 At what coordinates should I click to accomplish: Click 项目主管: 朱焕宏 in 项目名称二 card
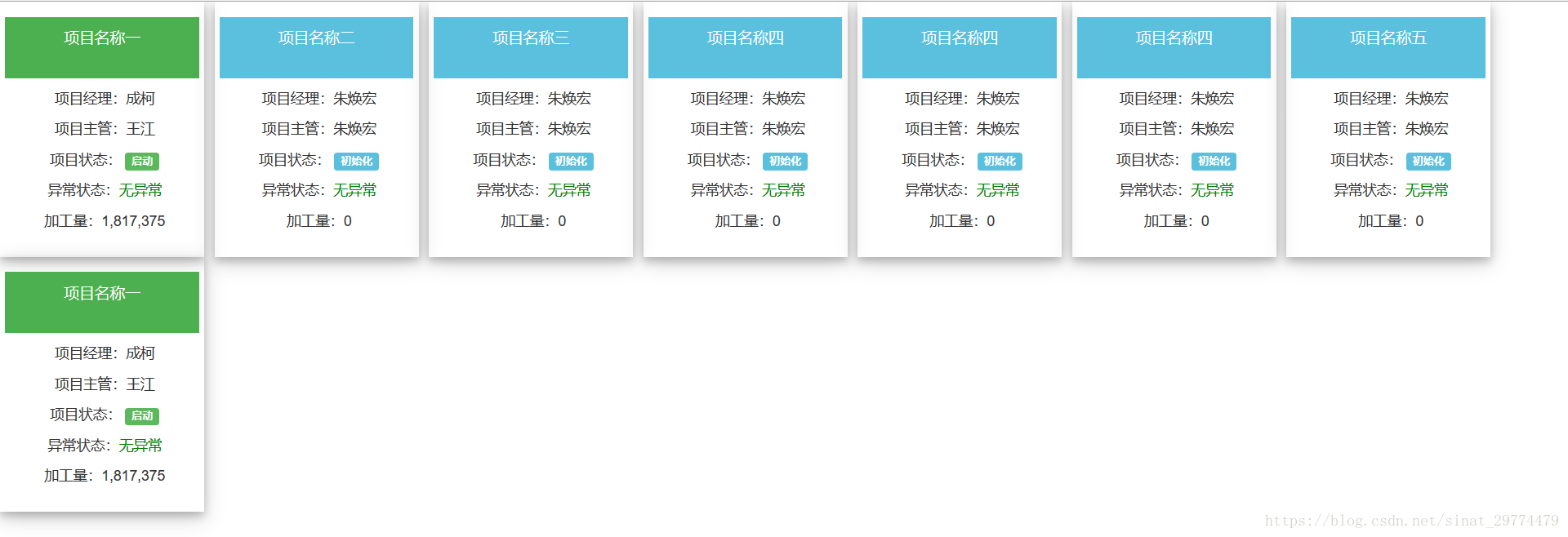[319, 129]
